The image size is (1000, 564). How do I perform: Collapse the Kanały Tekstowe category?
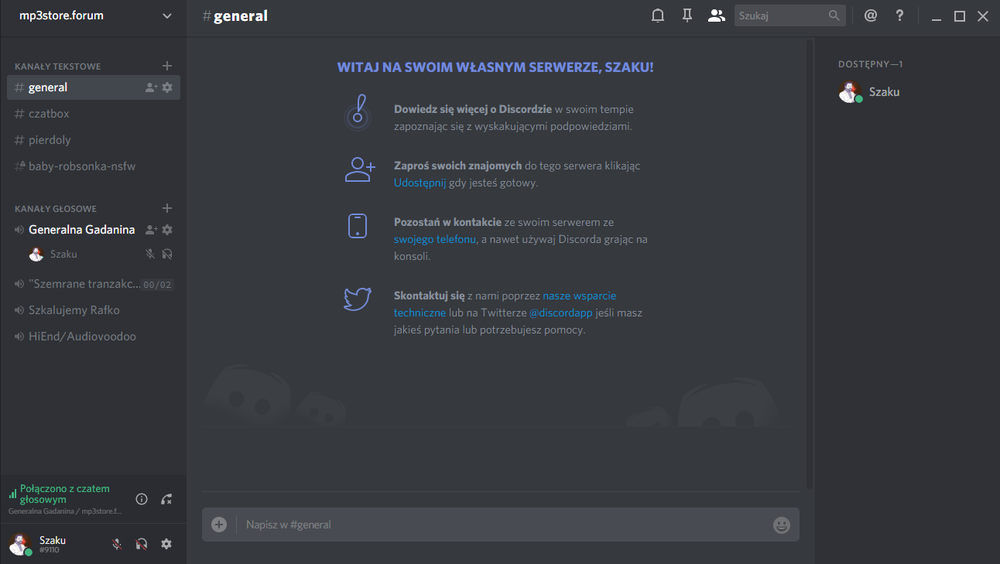pos(58,67)
